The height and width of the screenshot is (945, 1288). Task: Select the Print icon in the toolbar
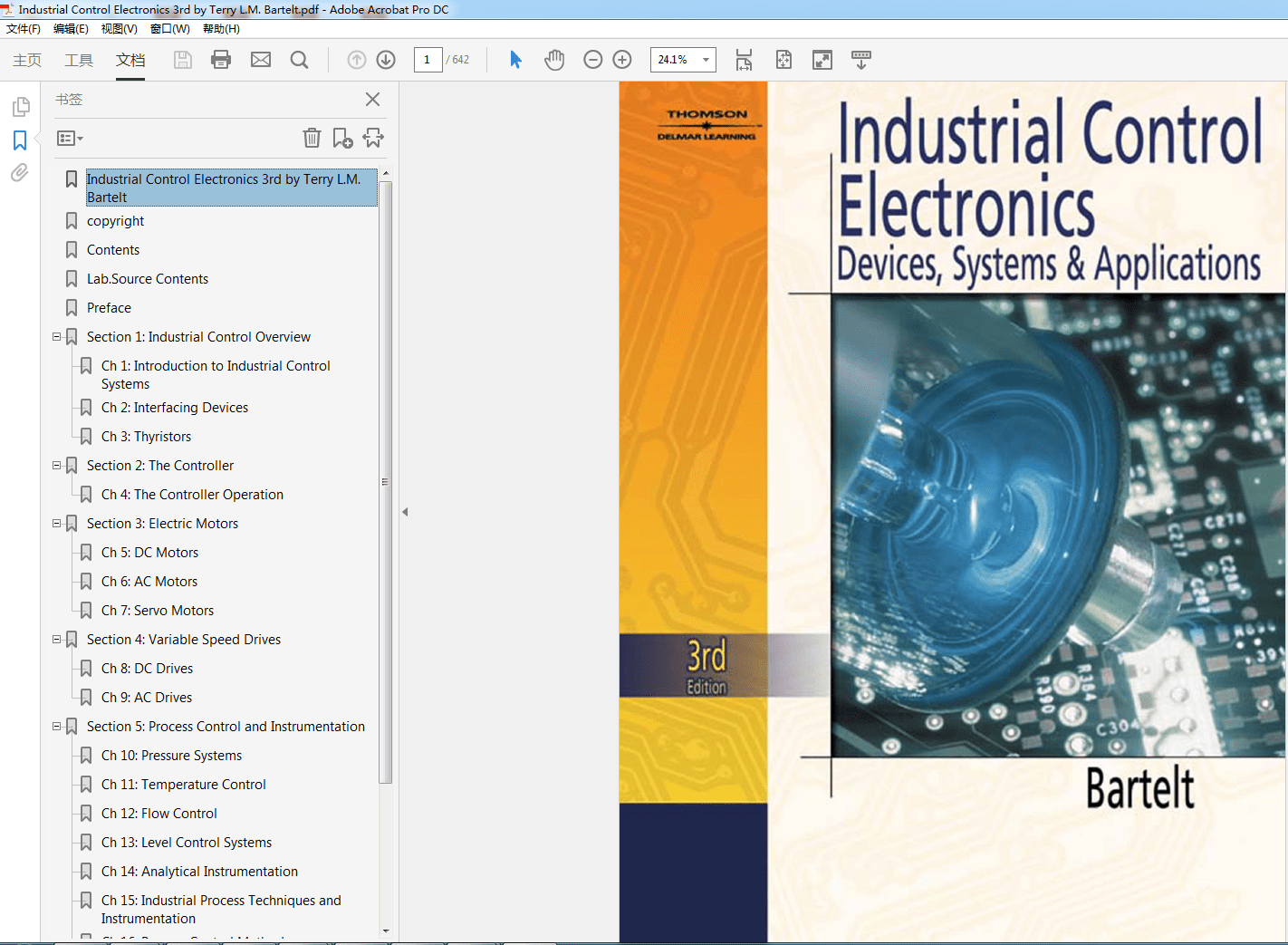click(220, 59)
